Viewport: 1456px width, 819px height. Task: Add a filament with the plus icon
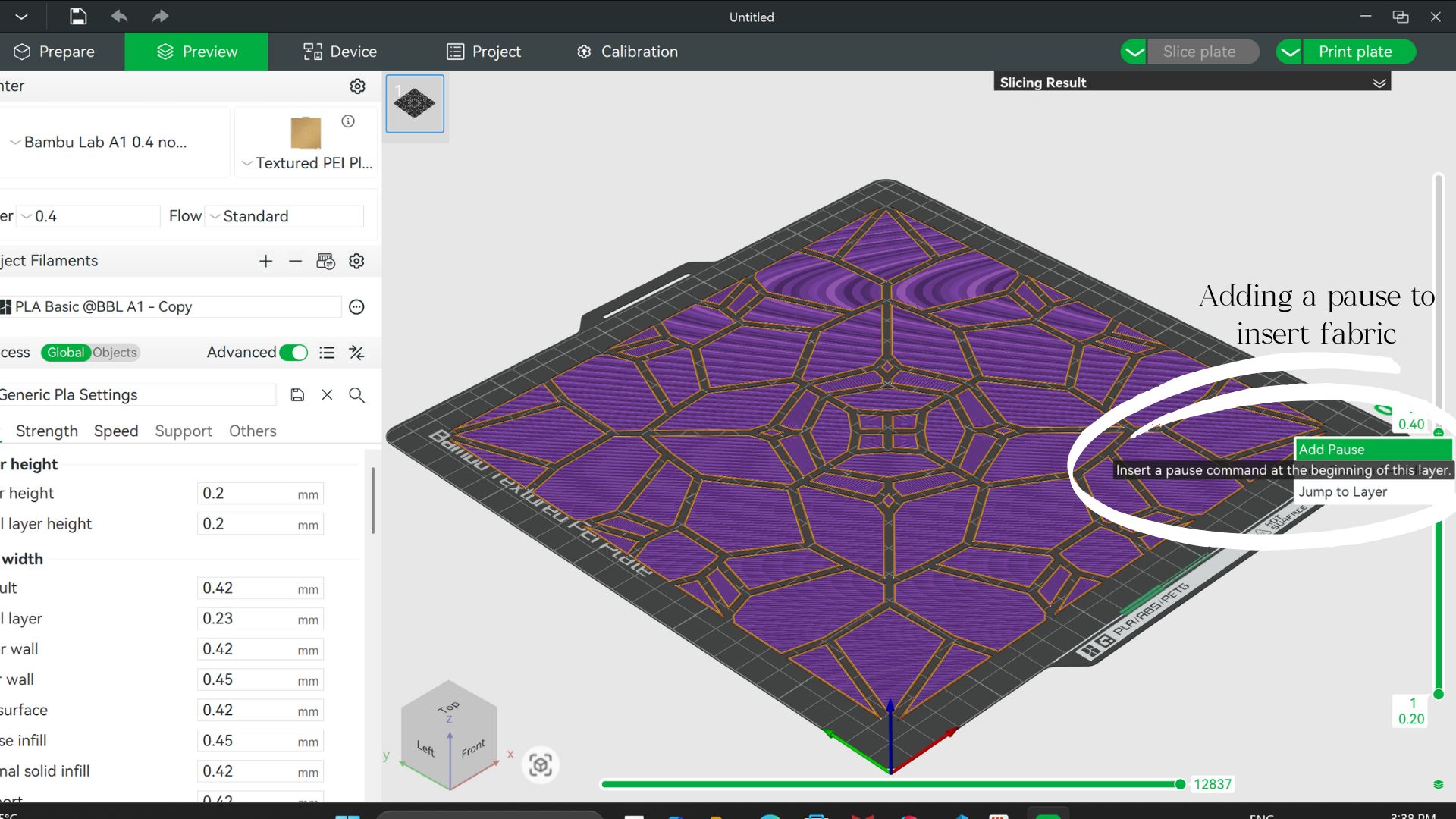pyautogui.click(x=265, y=261)
